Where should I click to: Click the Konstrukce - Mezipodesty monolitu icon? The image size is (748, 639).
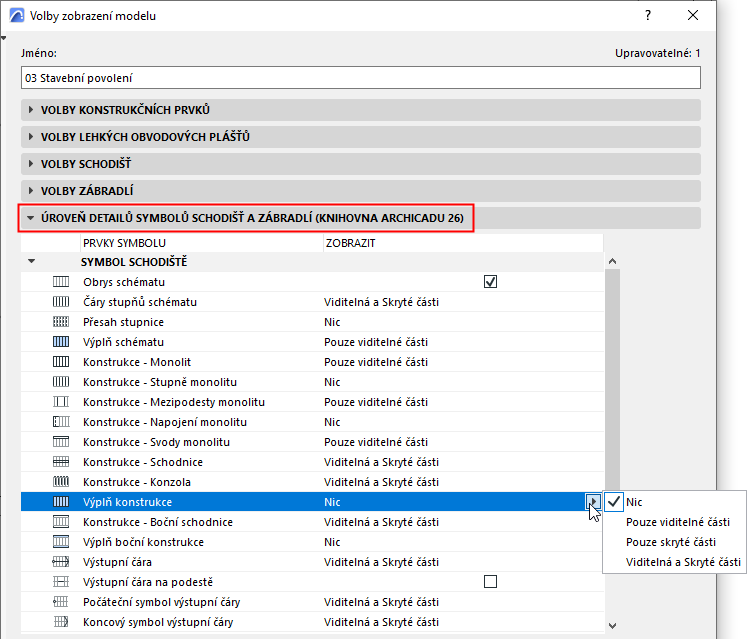(61, 402)
